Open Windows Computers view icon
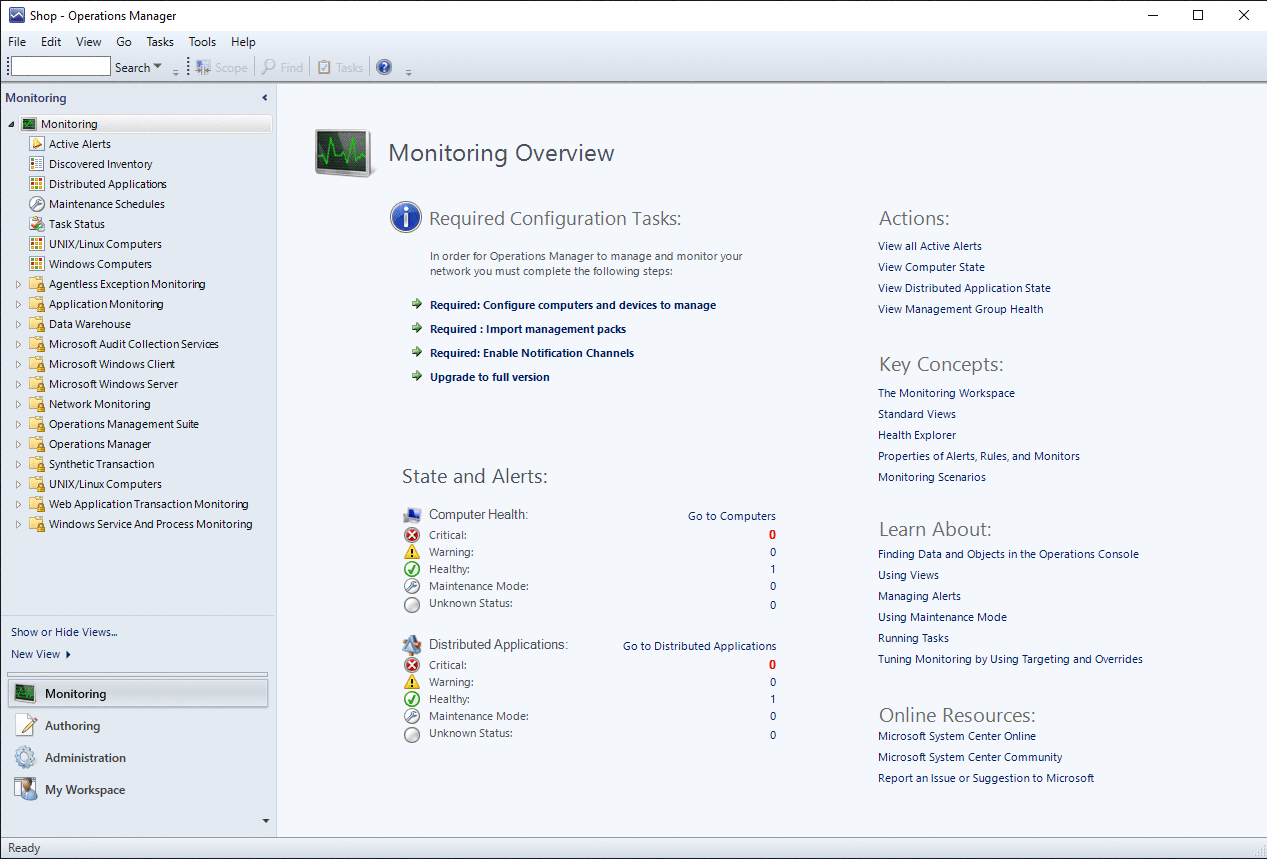This screenshot has width=1267, height=859. click(x=37, y=264)
